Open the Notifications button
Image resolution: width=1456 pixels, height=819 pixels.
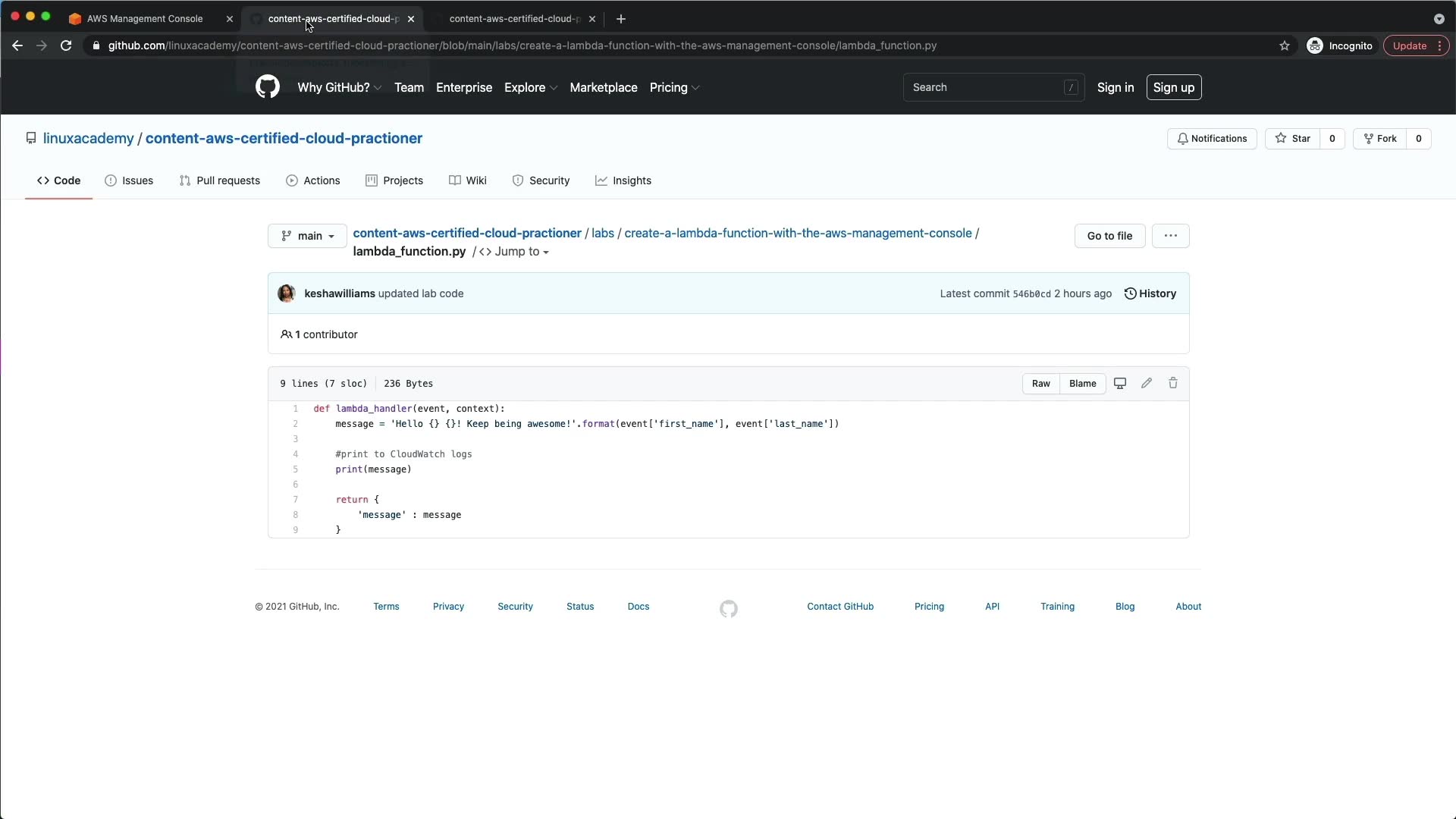tap(1212, 139)
